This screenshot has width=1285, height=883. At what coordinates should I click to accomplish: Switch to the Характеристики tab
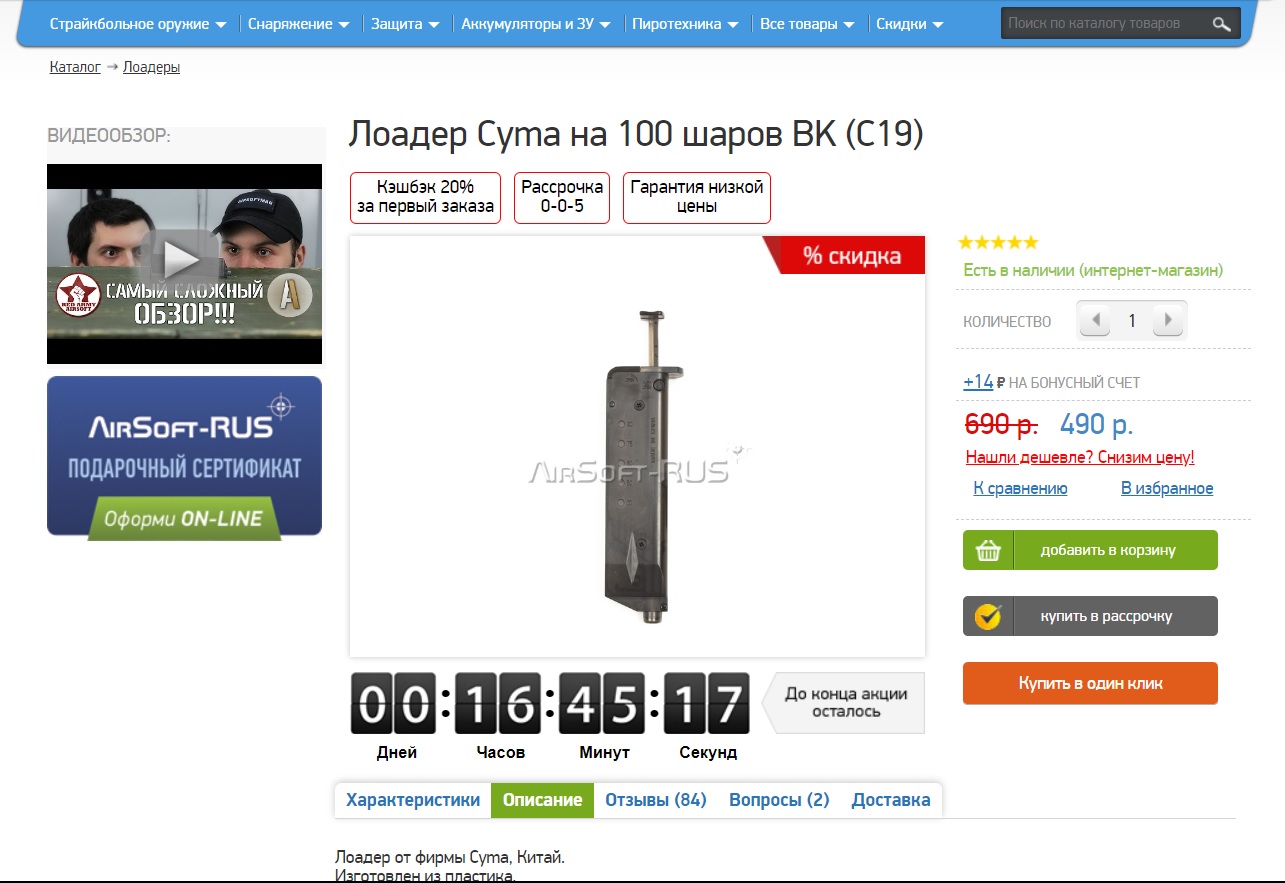pyautogui.click(x=413, y=800)
